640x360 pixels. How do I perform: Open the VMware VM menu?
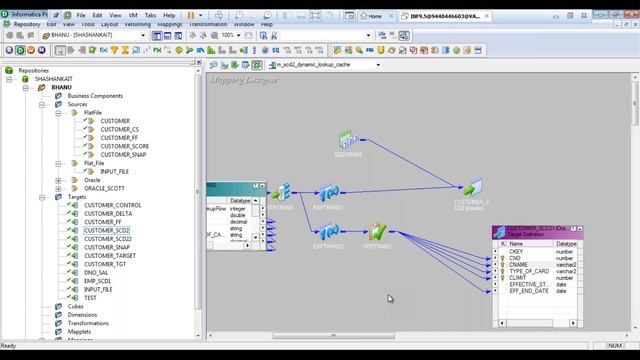(x=133, y=16)
